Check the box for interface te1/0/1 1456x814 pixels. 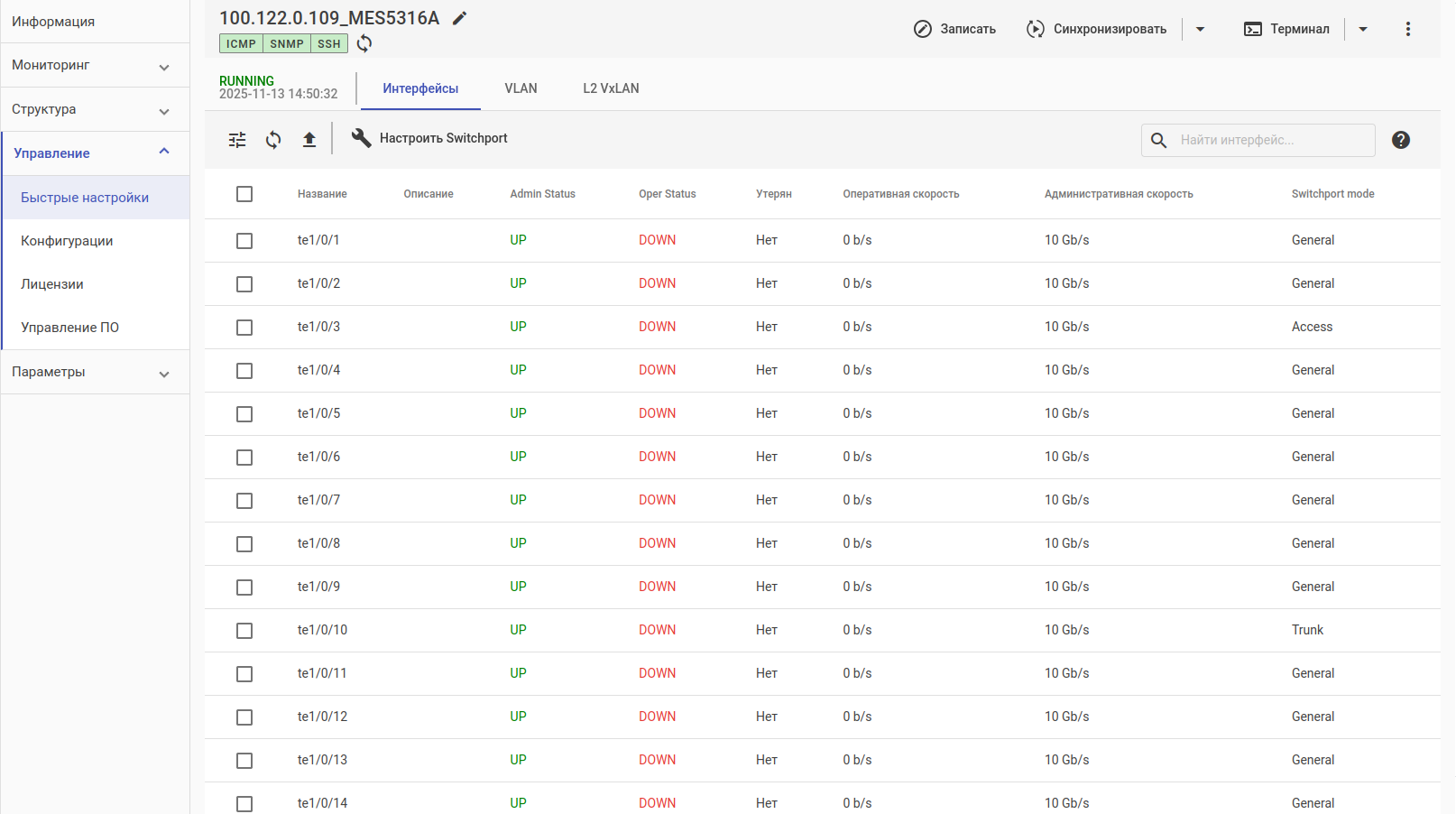coord(244,241)
